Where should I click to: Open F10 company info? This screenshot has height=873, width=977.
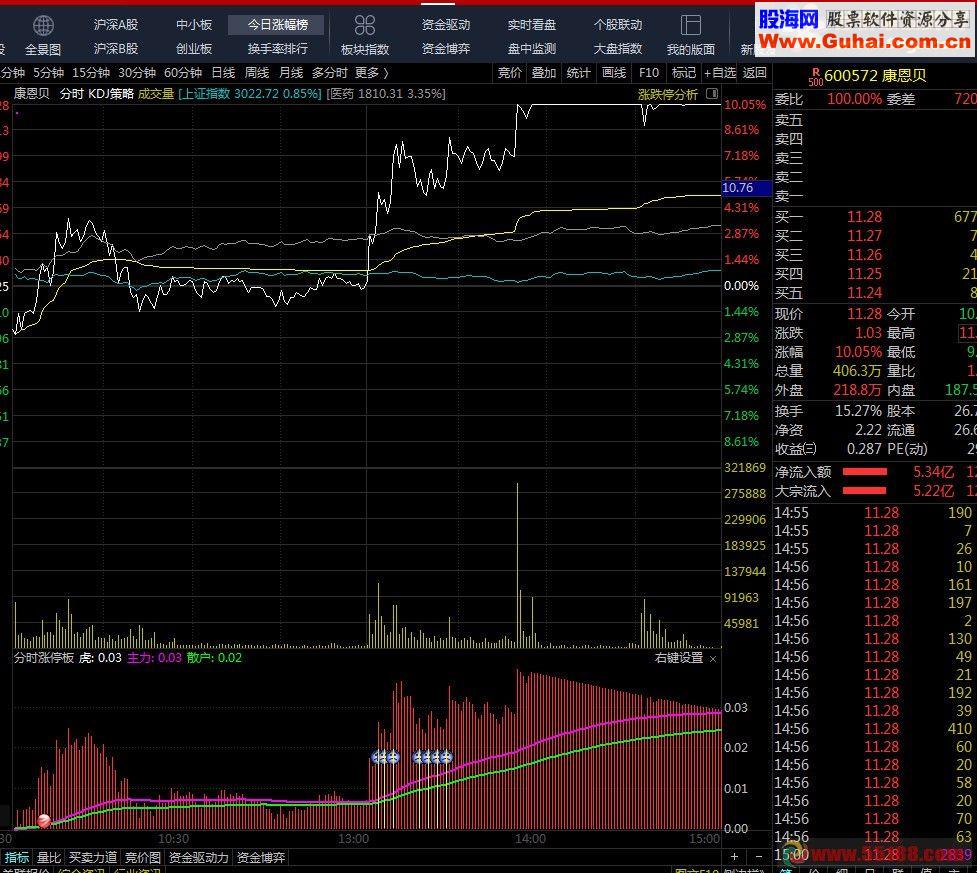point(649,73)
